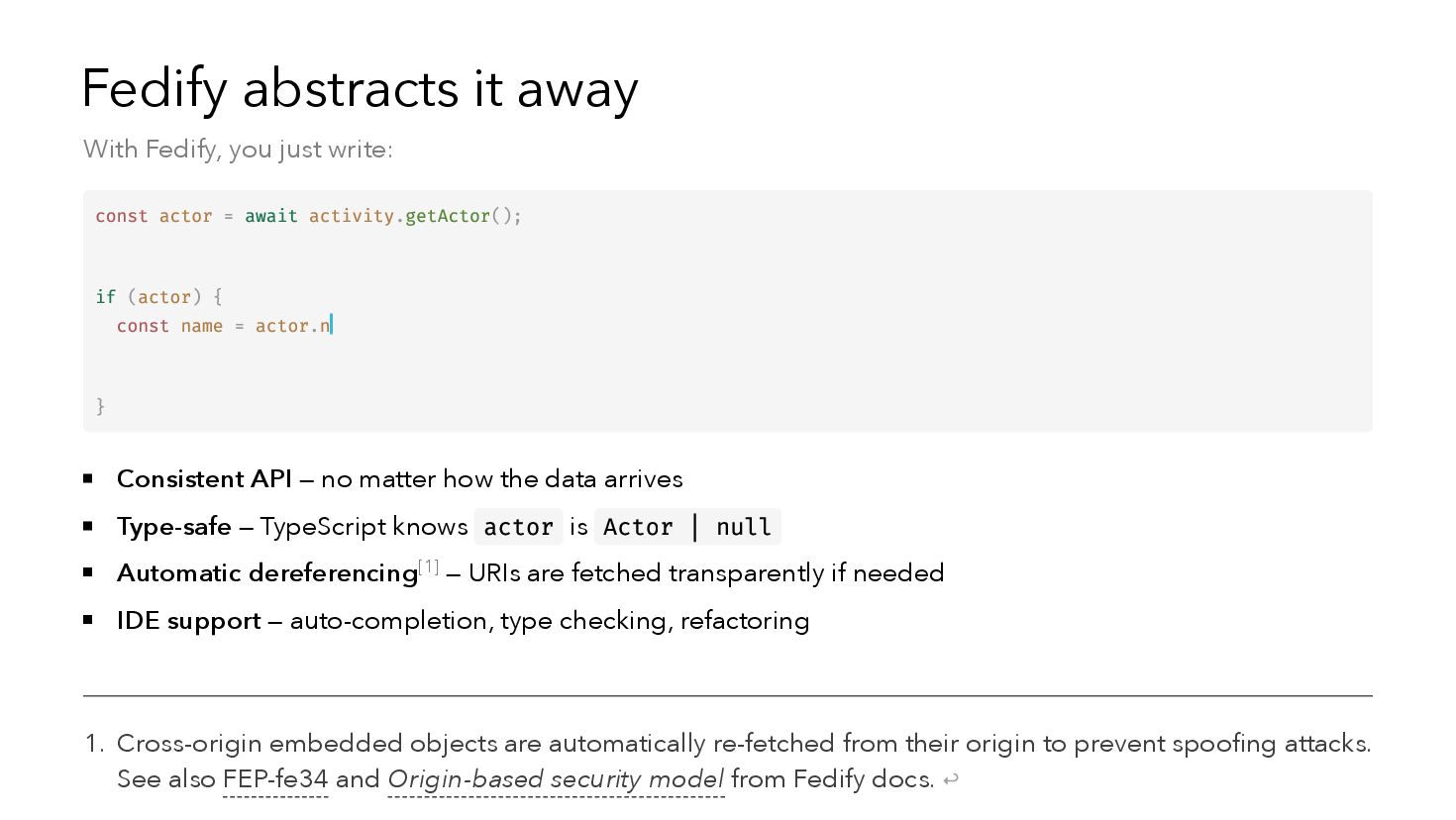Viewport: 1456px width, 820px height.
Task: Click the bold 'Type-safe' bullet label
Action: 173,527
